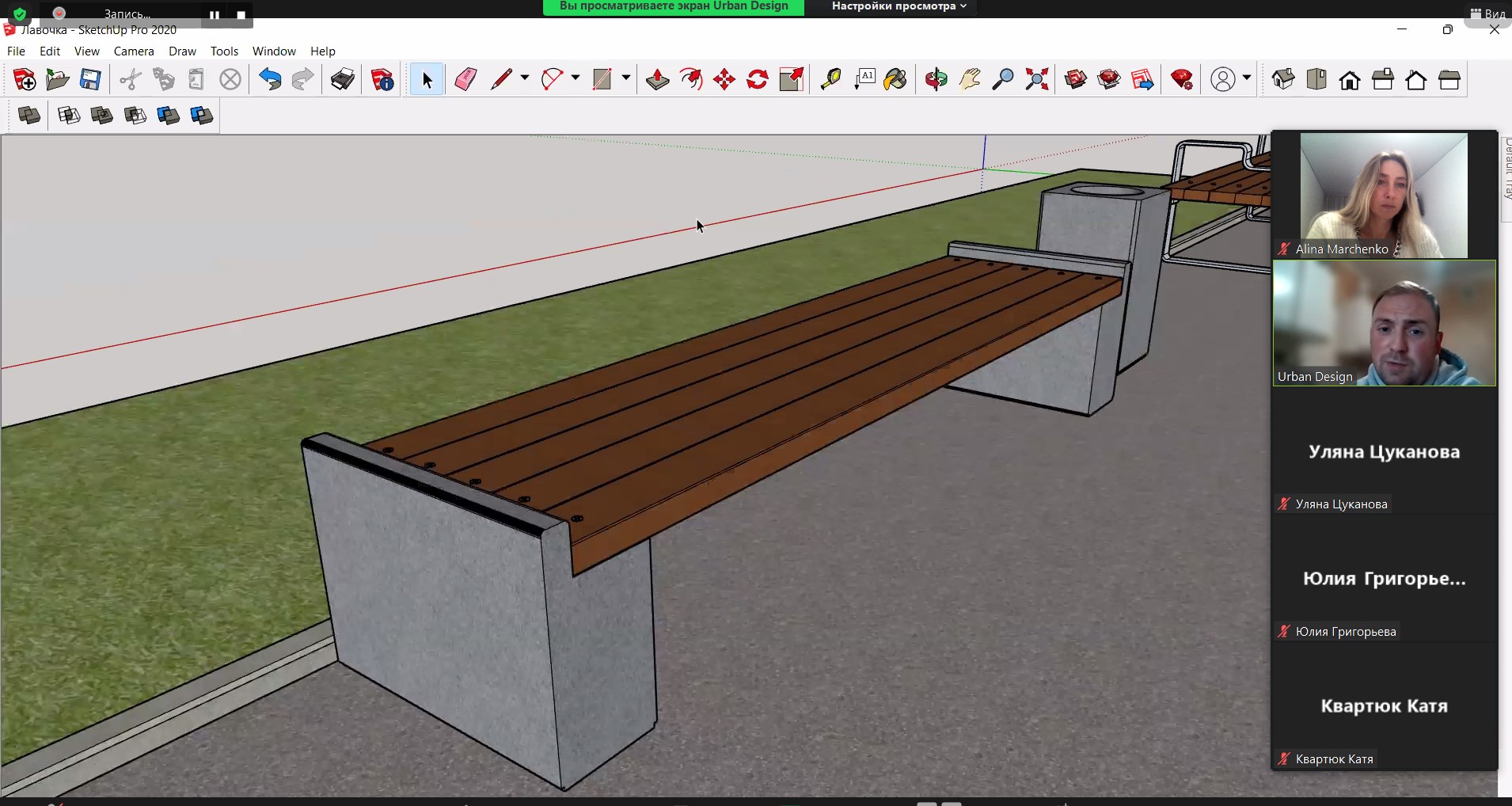Click the Split solid tool icon
Screen dimensions: 1512x806
[x=202, y=116]
